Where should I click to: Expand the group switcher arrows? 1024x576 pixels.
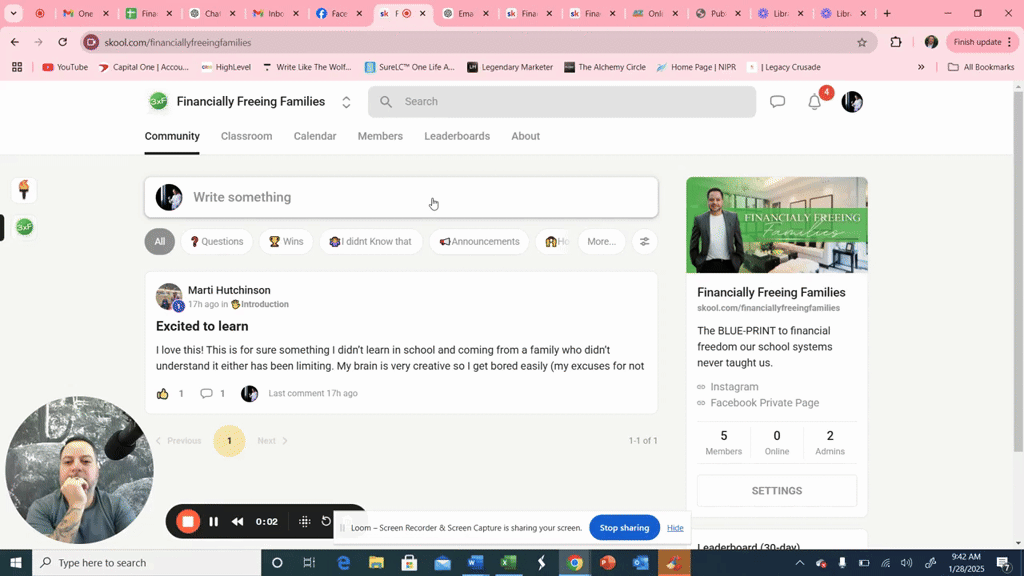pos(346,102)
